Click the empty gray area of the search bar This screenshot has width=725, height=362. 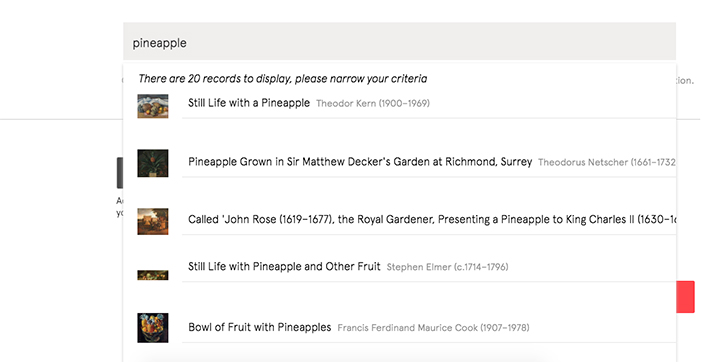click(x=430, y=42)
